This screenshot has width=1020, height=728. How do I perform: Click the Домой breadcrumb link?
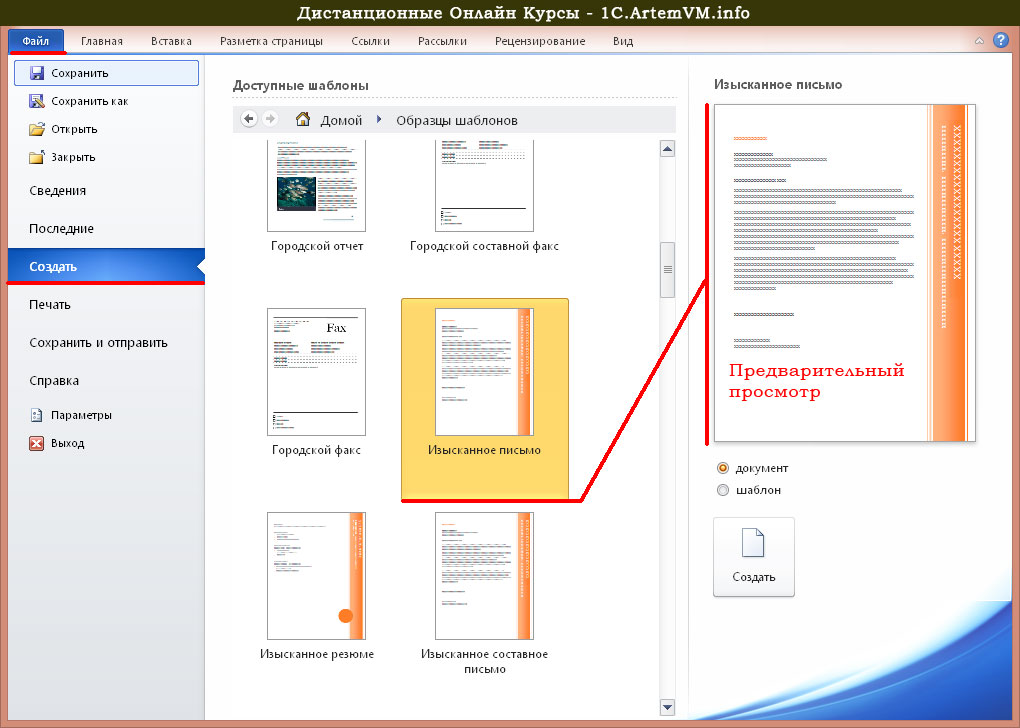tap(341, 120)
